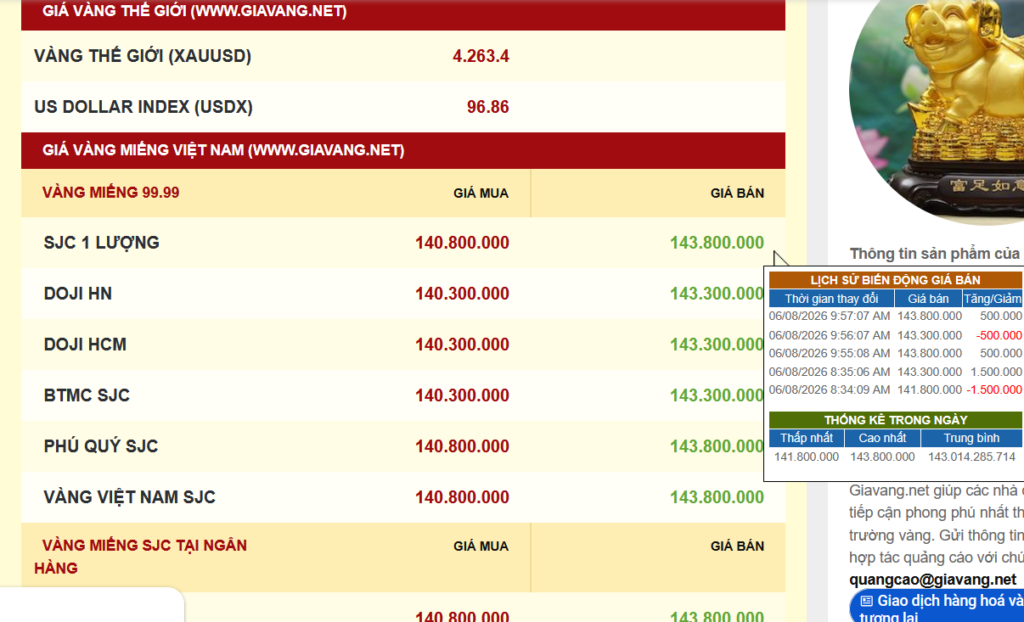The height and width of the screenshot is (622, 1024).
Task: Click the Trung bình column header
Action: (971, 438)
